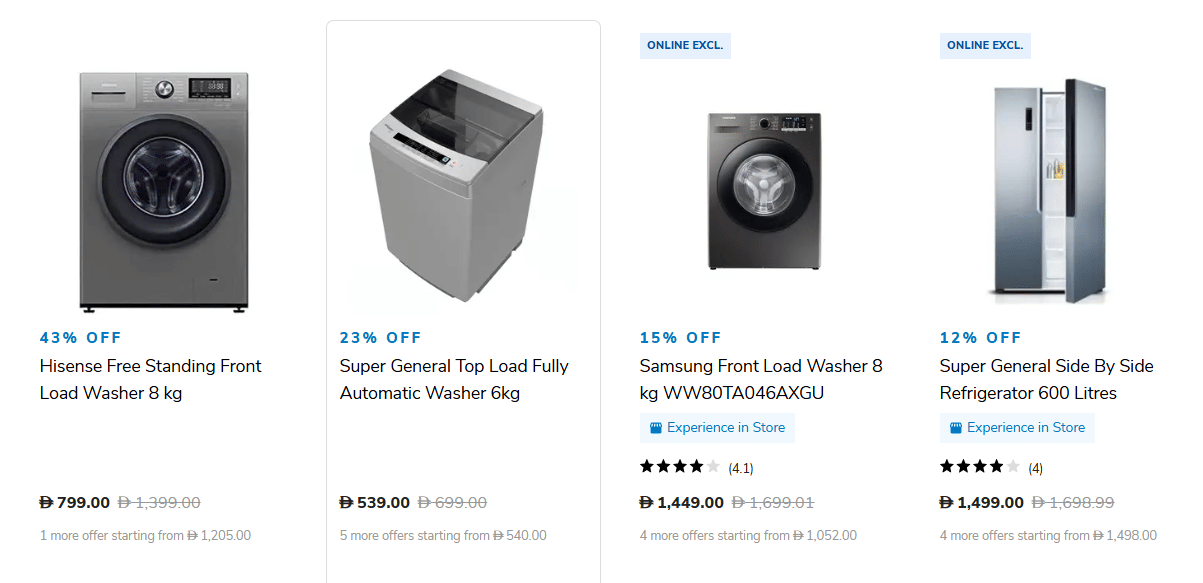View 5 more offers for Super General washer
Viewport: 1203px width, 583px height.
coord(443,536)
